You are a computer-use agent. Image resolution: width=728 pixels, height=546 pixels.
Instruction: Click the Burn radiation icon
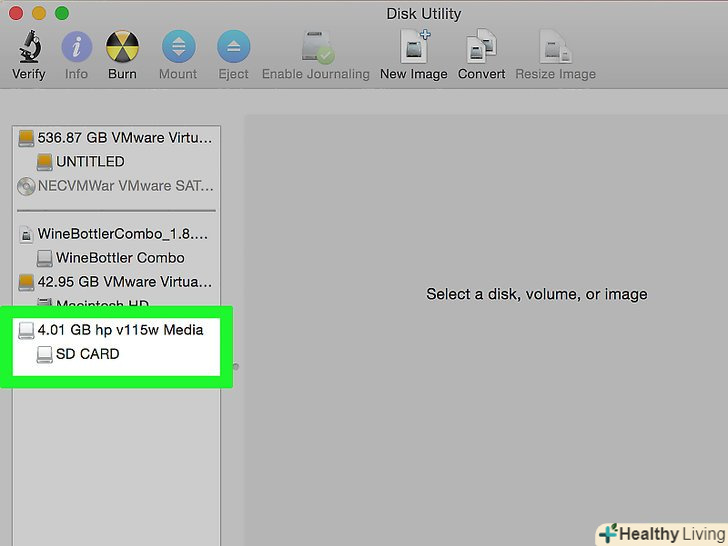pos(123,47)
